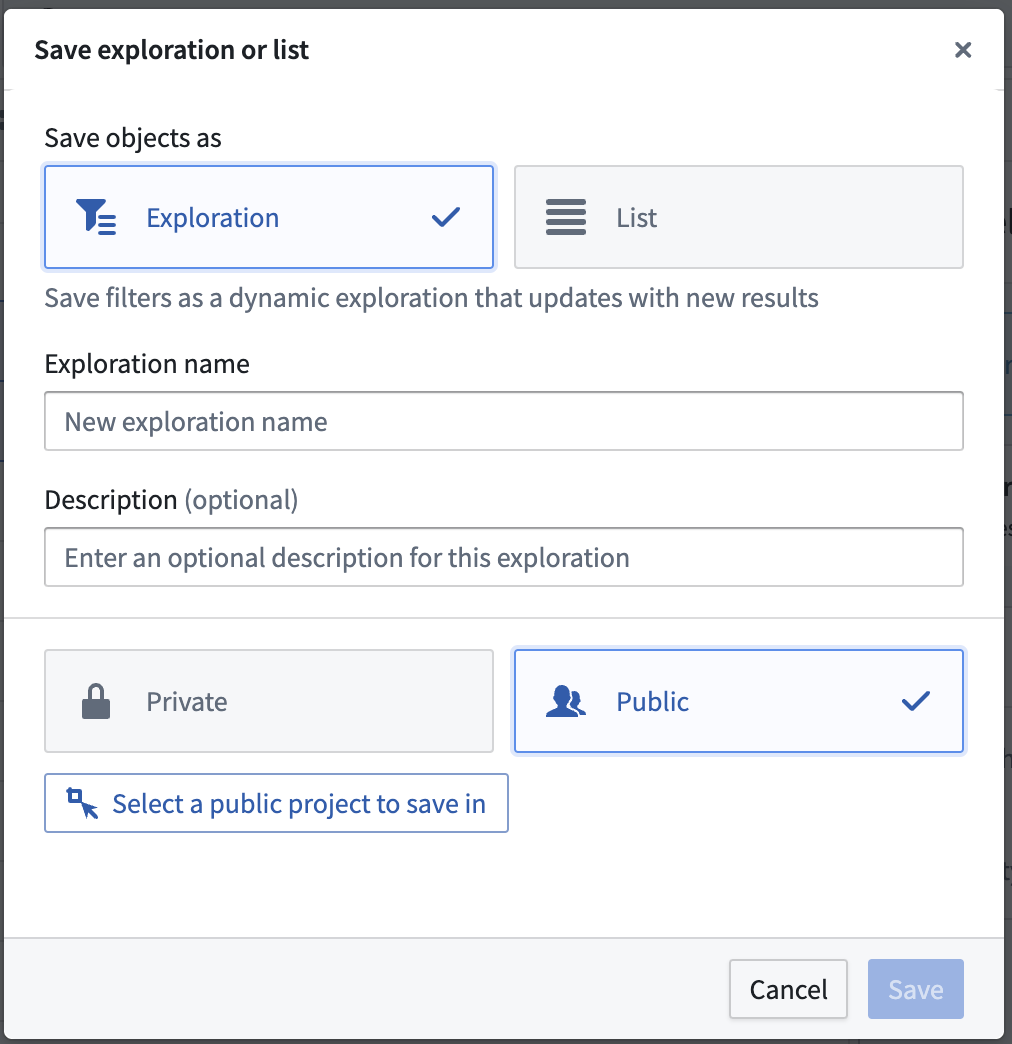1012x1044 pixels.
Task: Click the lock icon on Private card
Action: click(x=96, y=701)
